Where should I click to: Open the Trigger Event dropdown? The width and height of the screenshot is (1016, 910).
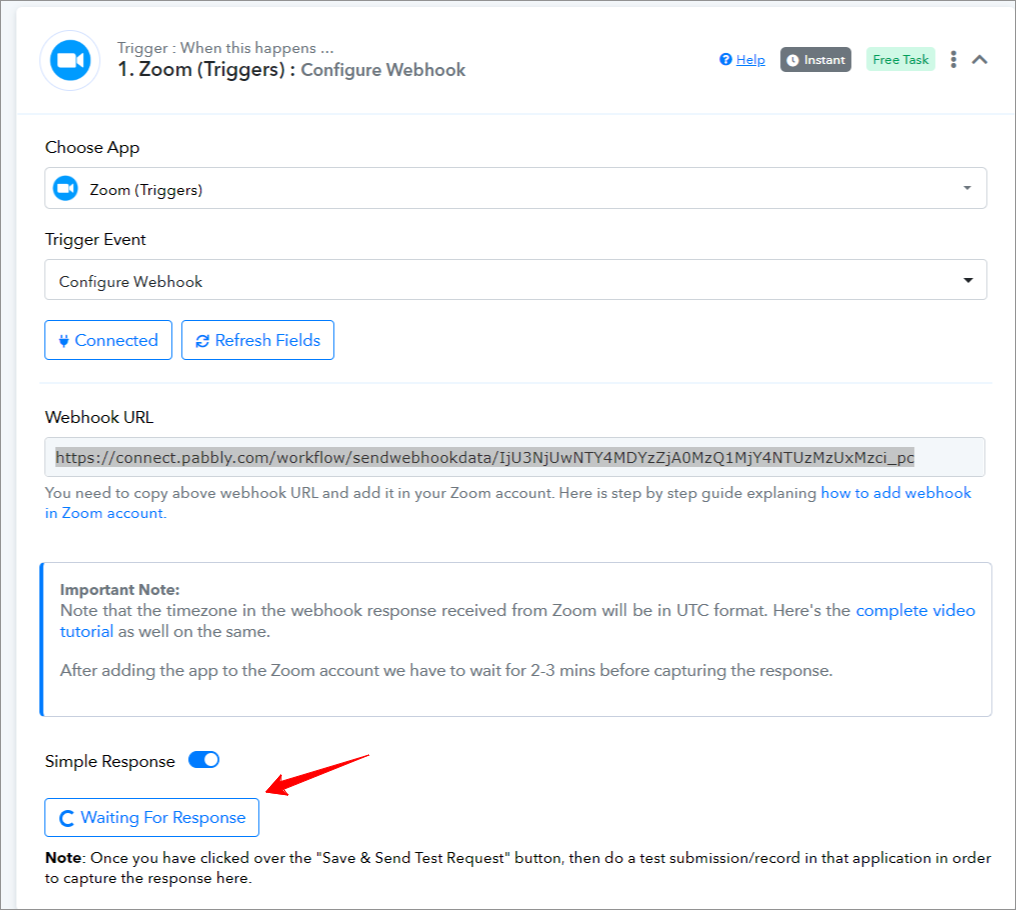[515, 280]
